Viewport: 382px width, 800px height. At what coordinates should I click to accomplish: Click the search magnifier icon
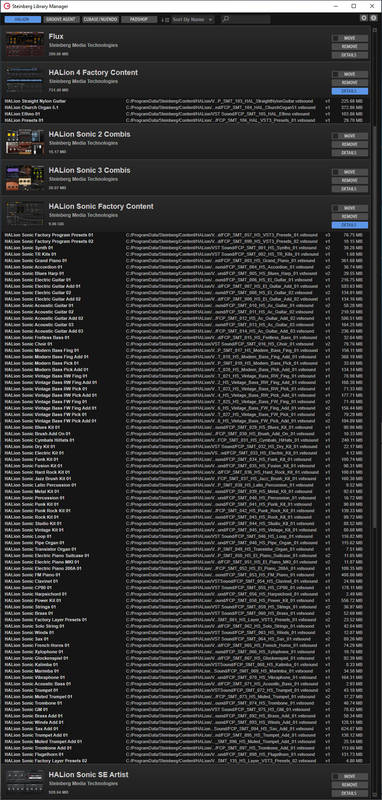point(226,19)
